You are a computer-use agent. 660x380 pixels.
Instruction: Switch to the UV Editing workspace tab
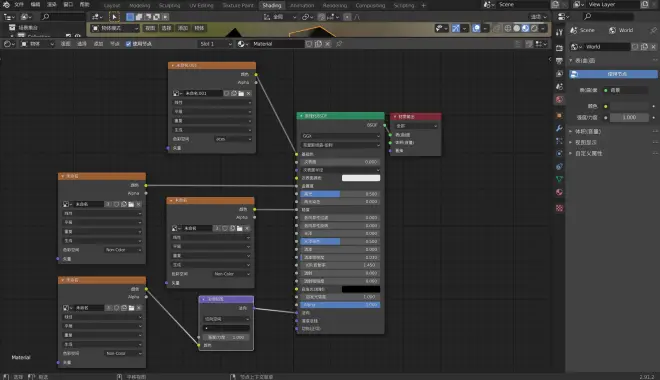pyautogui.click(x=201, y=5)
